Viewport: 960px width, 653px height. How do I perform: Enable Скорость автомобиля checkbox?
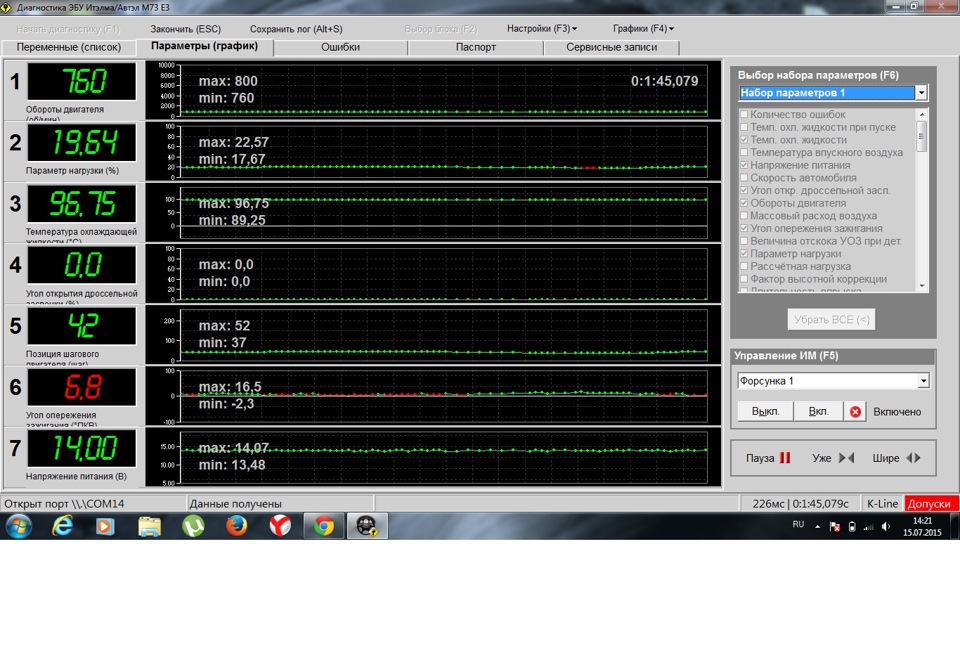click(744, 177)
